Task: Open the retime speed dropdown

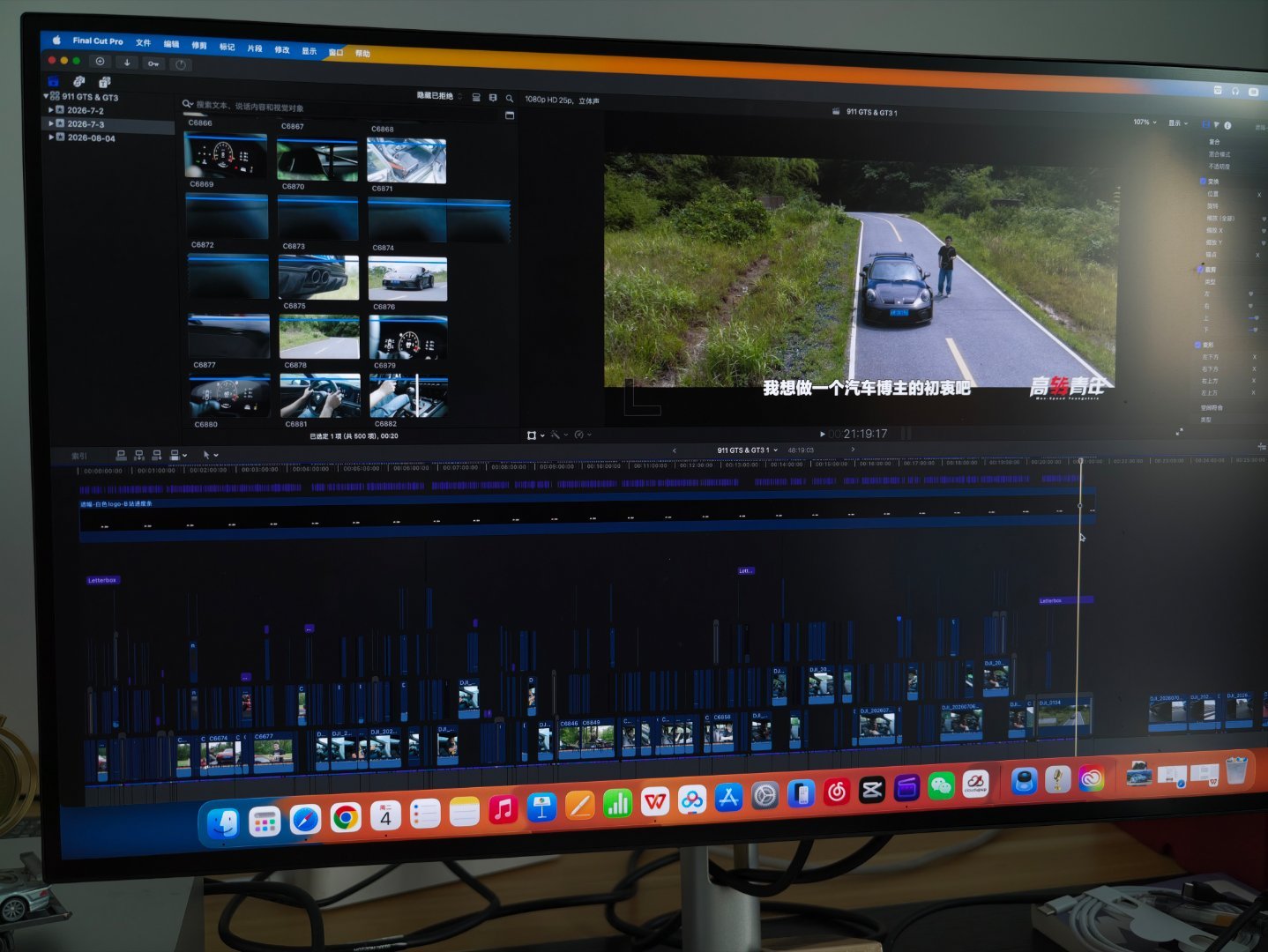Action: coord(583,435)
